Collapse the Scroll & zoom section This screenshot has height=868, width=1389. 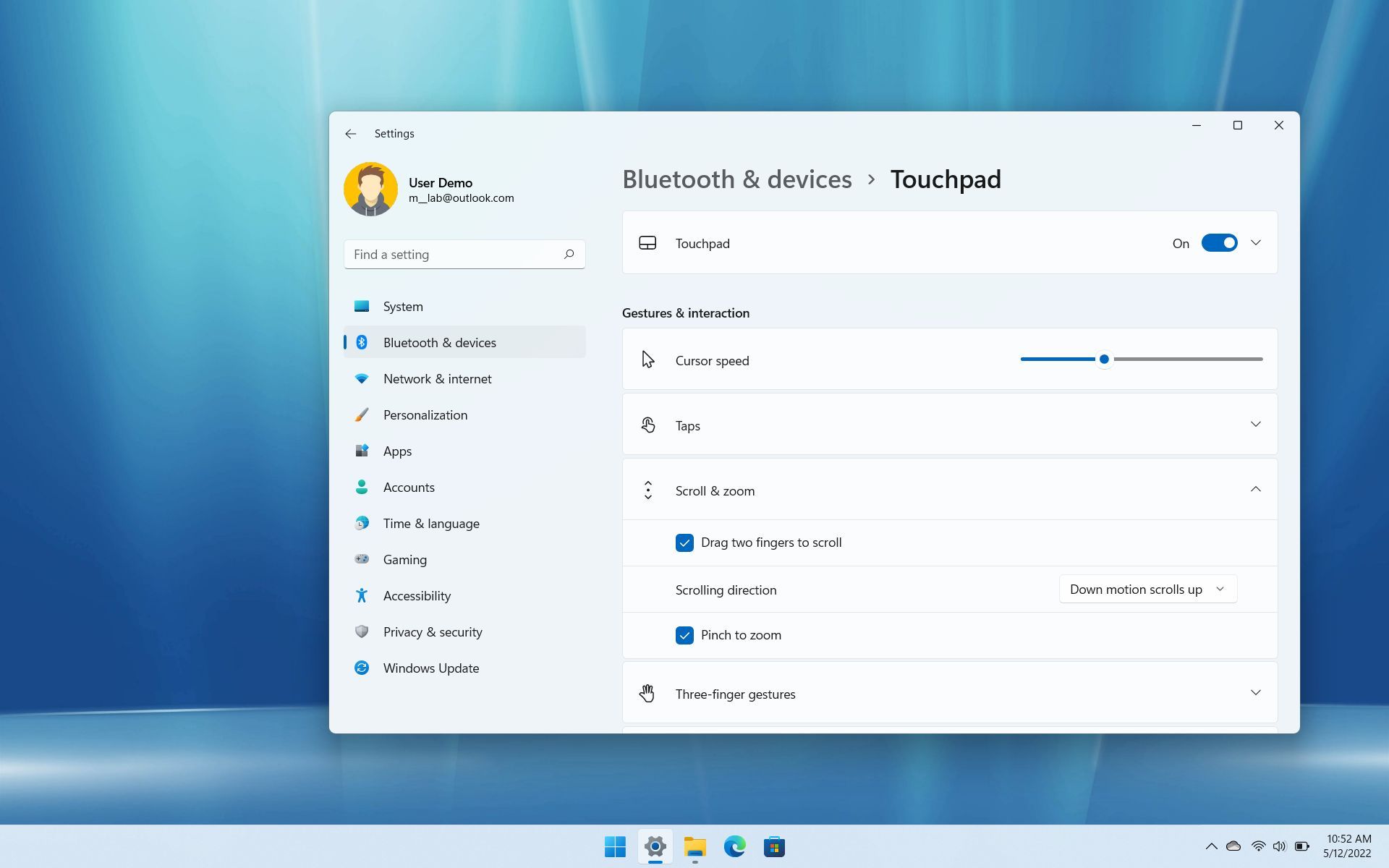1256,490
